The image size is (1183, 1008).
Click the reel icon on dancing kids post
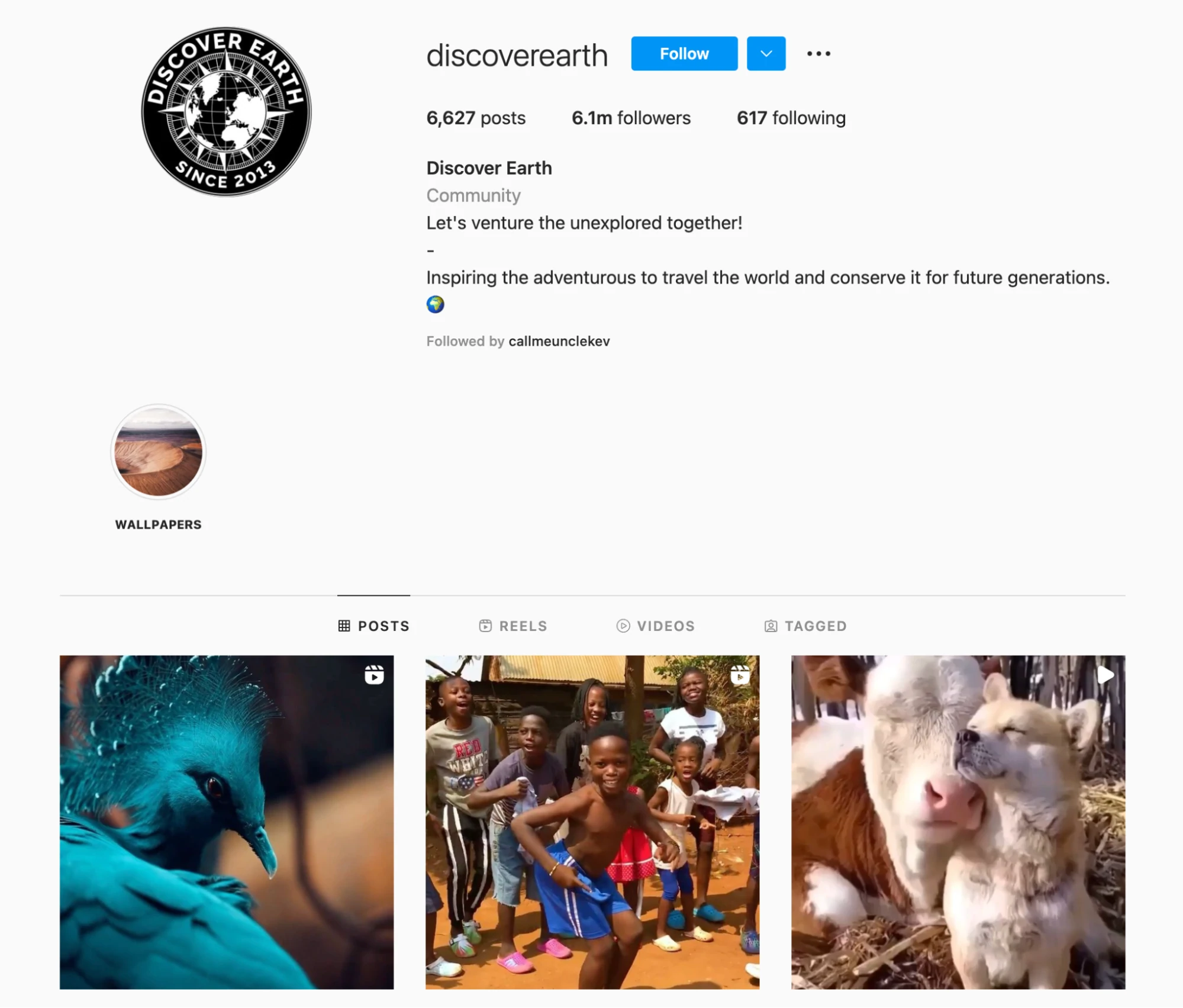click(x=740, y=675)
